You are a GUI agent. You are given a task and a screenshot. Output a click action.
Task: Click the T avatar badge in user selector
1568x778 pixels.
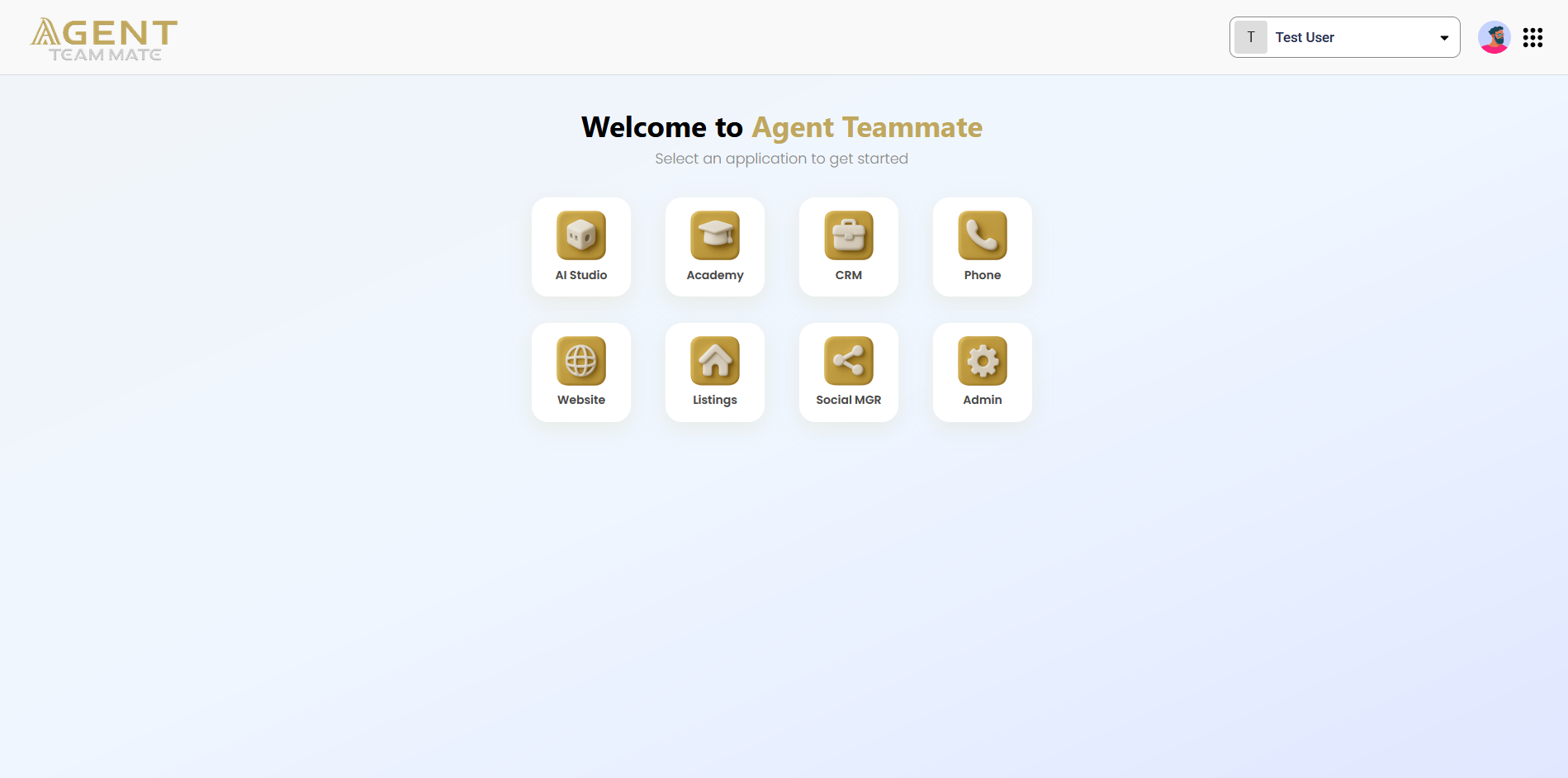point(1251,37)
